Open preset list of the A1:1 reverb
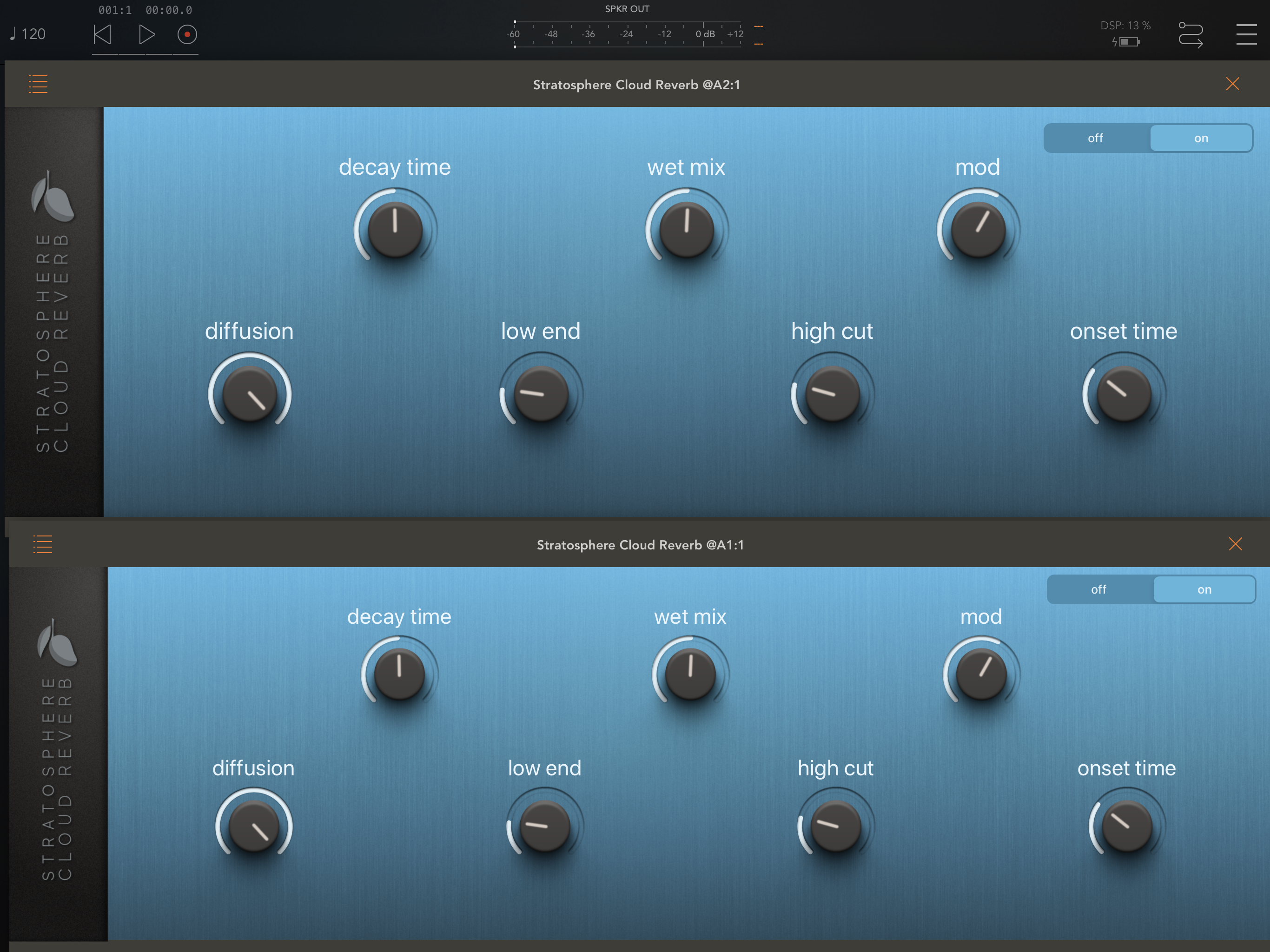Screen dimensions: 1270x952 42,544
